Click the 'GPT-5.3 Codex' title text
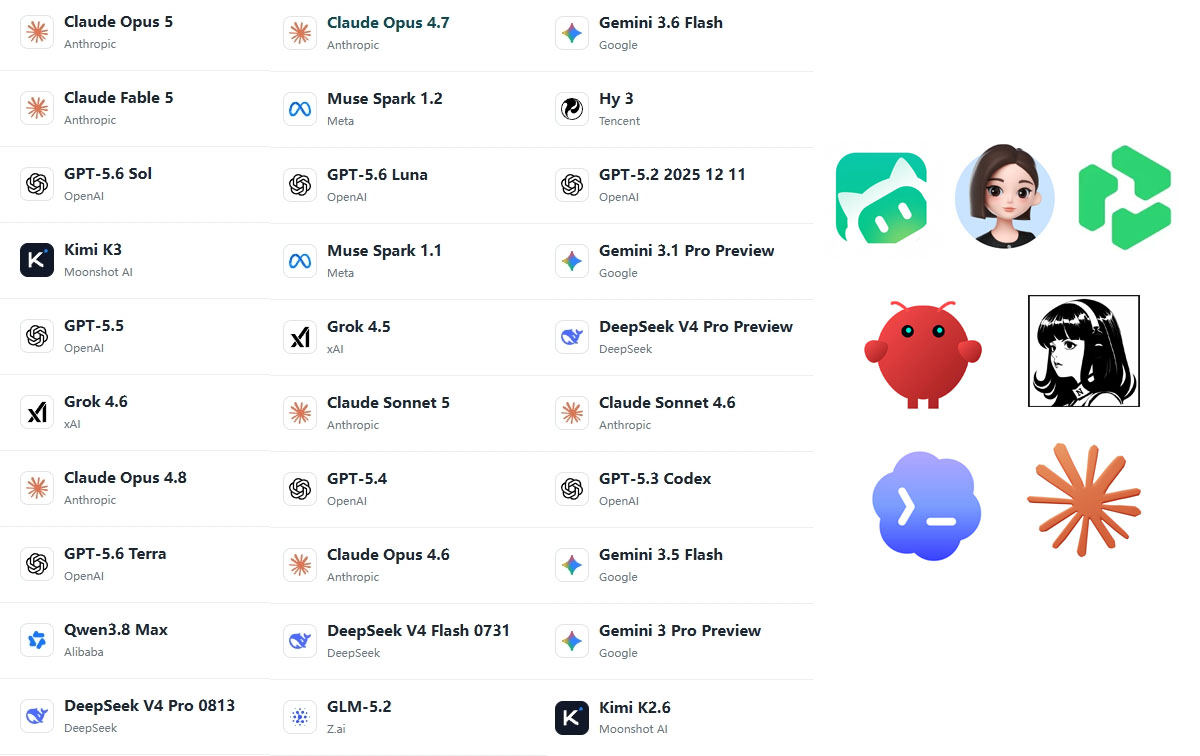This screenshot has width=1200, height=756. [655, 479]
